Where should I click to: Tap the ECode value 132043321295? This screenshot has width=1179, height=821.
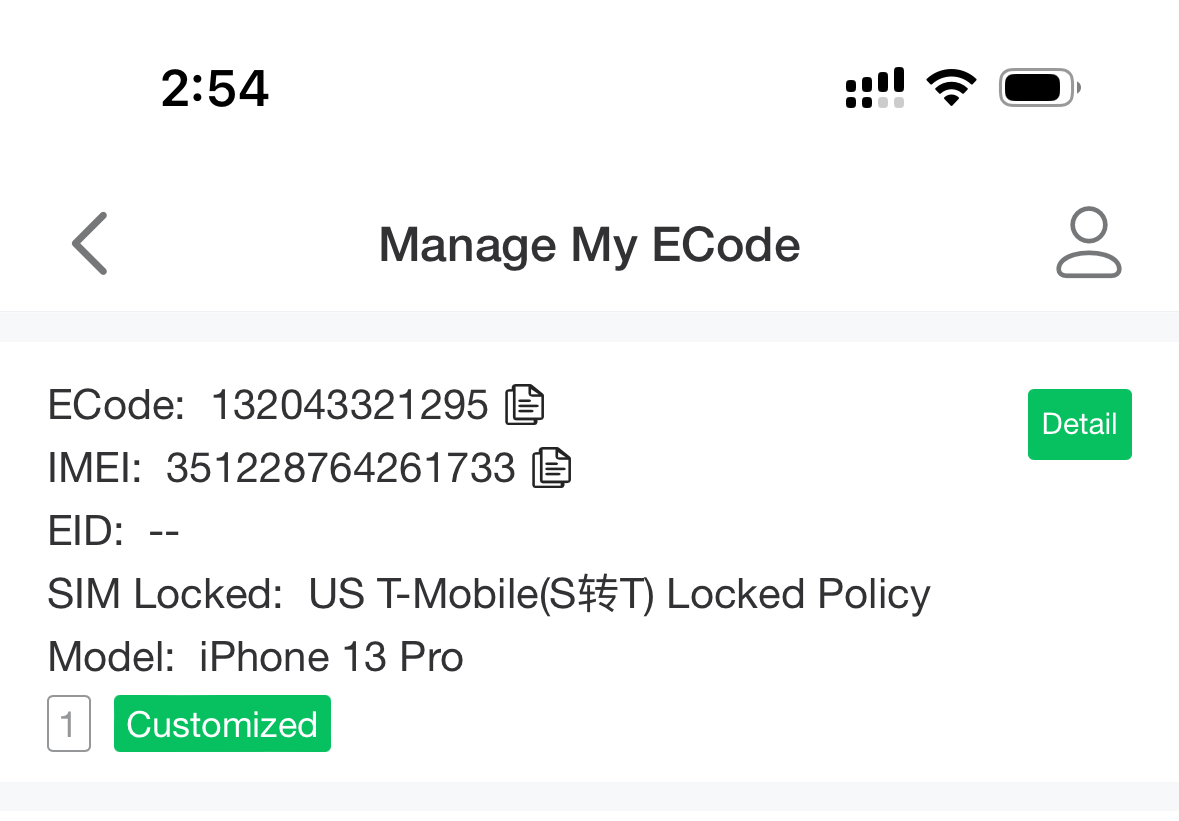(x=349, y=405)
